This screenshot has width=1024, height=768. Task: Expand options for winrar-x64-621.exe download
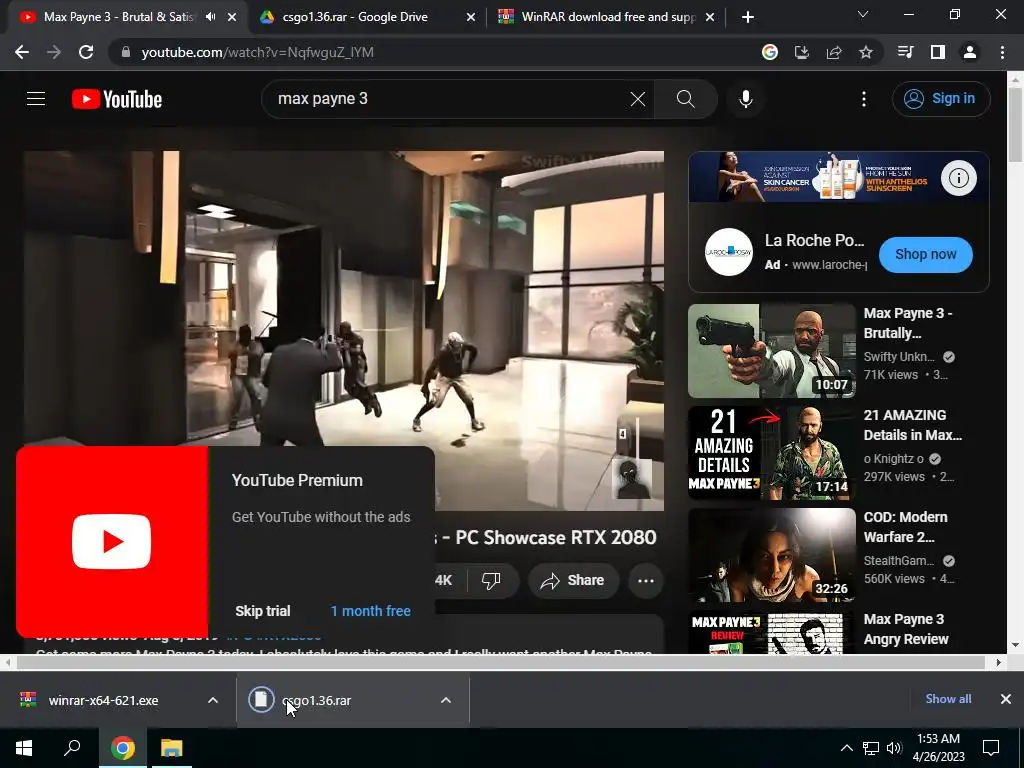(213, 700)
